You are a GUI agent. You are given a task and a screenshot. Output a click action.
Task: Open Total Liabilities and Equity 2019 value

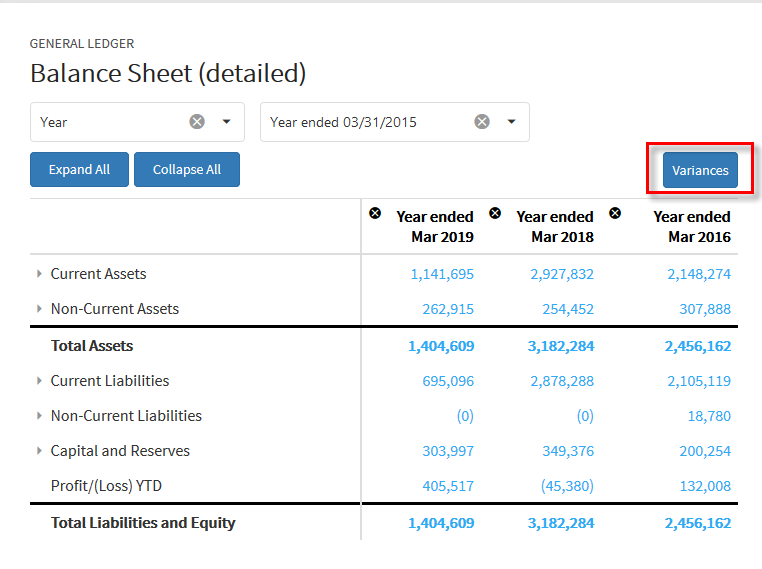pyautogui.click(x=441, y=523)
